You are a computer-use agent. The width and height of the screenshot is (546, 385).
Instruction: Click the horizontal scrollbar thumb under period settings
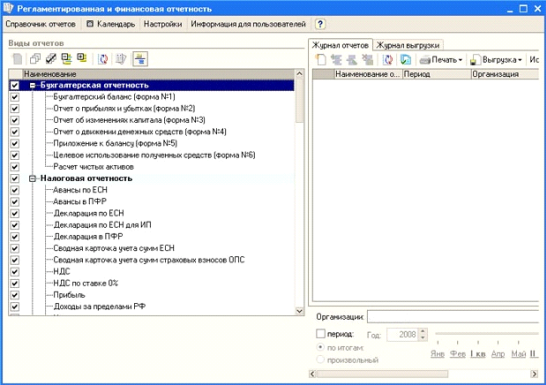tap(382, 374)
